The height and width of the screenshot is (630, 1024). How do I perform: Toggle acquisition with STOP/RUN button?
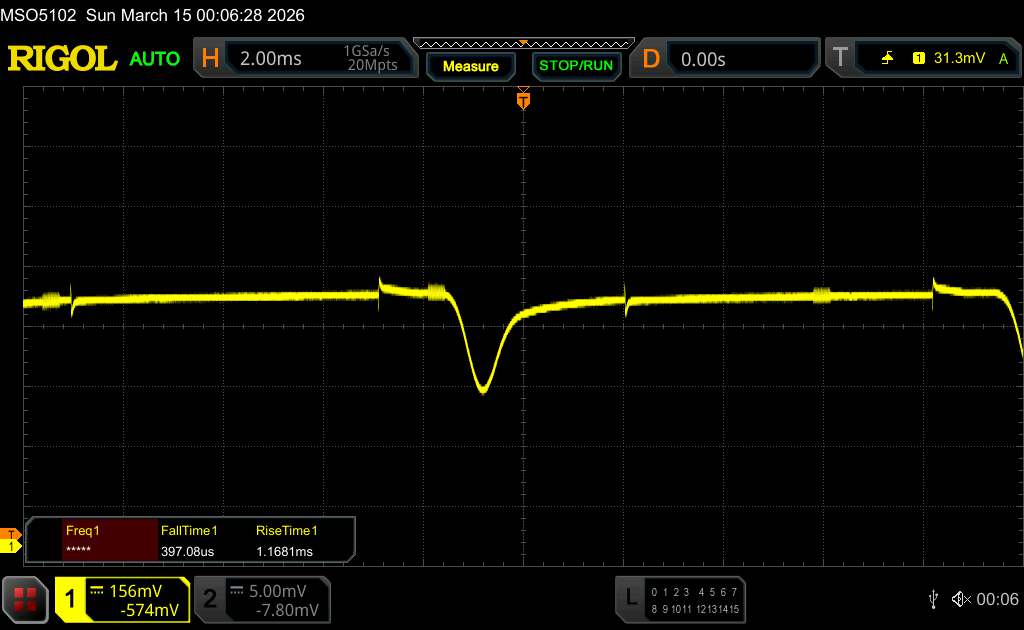pos(575,66)
